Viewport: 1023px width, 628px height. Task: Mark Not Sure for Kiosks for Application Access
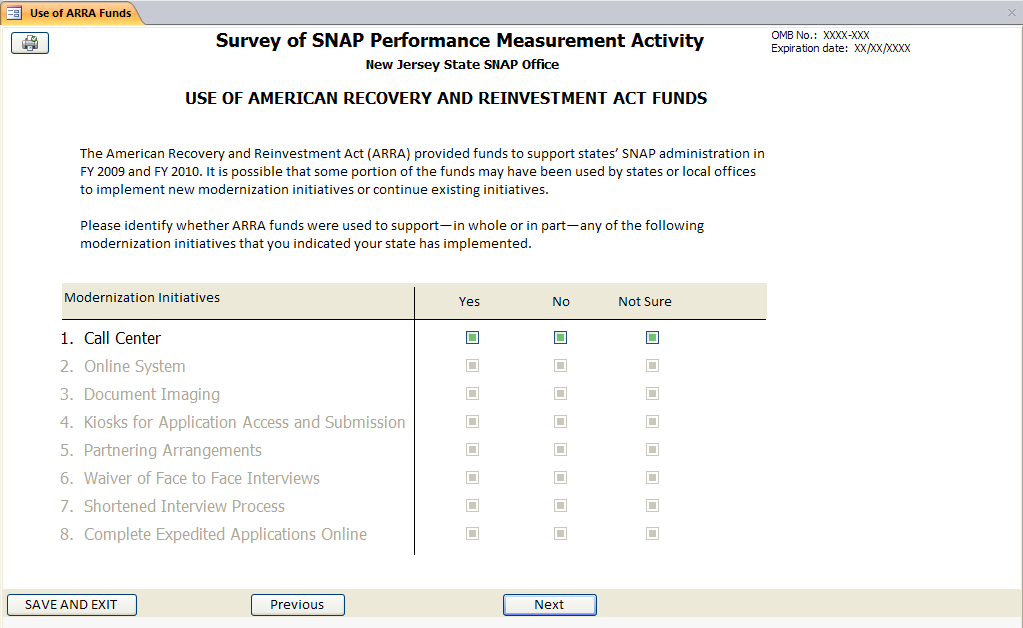coord(652,422)
